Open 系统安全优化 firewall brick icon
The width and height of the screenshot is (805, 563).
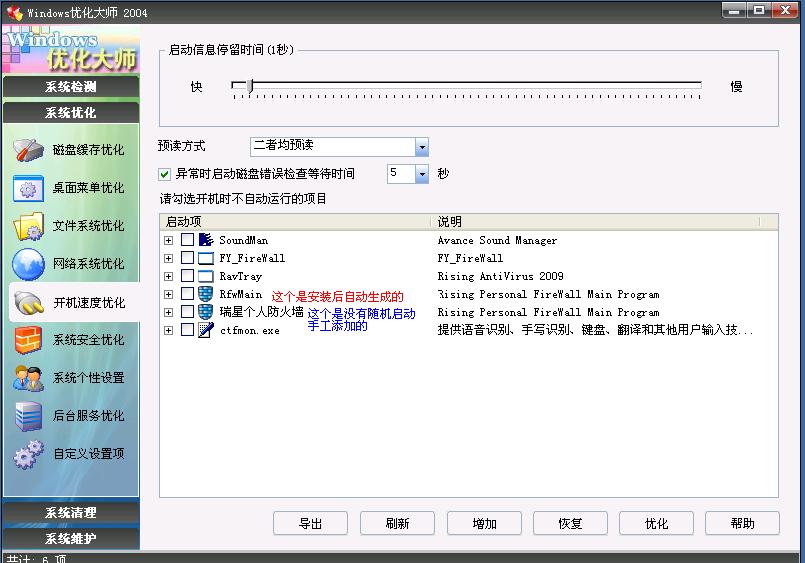tap(28, 340)
